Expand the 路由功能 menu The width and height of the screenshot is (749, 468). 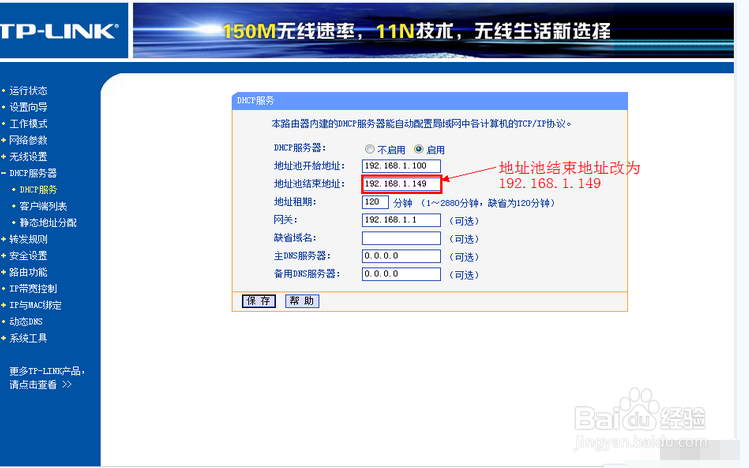pyautogui.click(x=28, y=272)
